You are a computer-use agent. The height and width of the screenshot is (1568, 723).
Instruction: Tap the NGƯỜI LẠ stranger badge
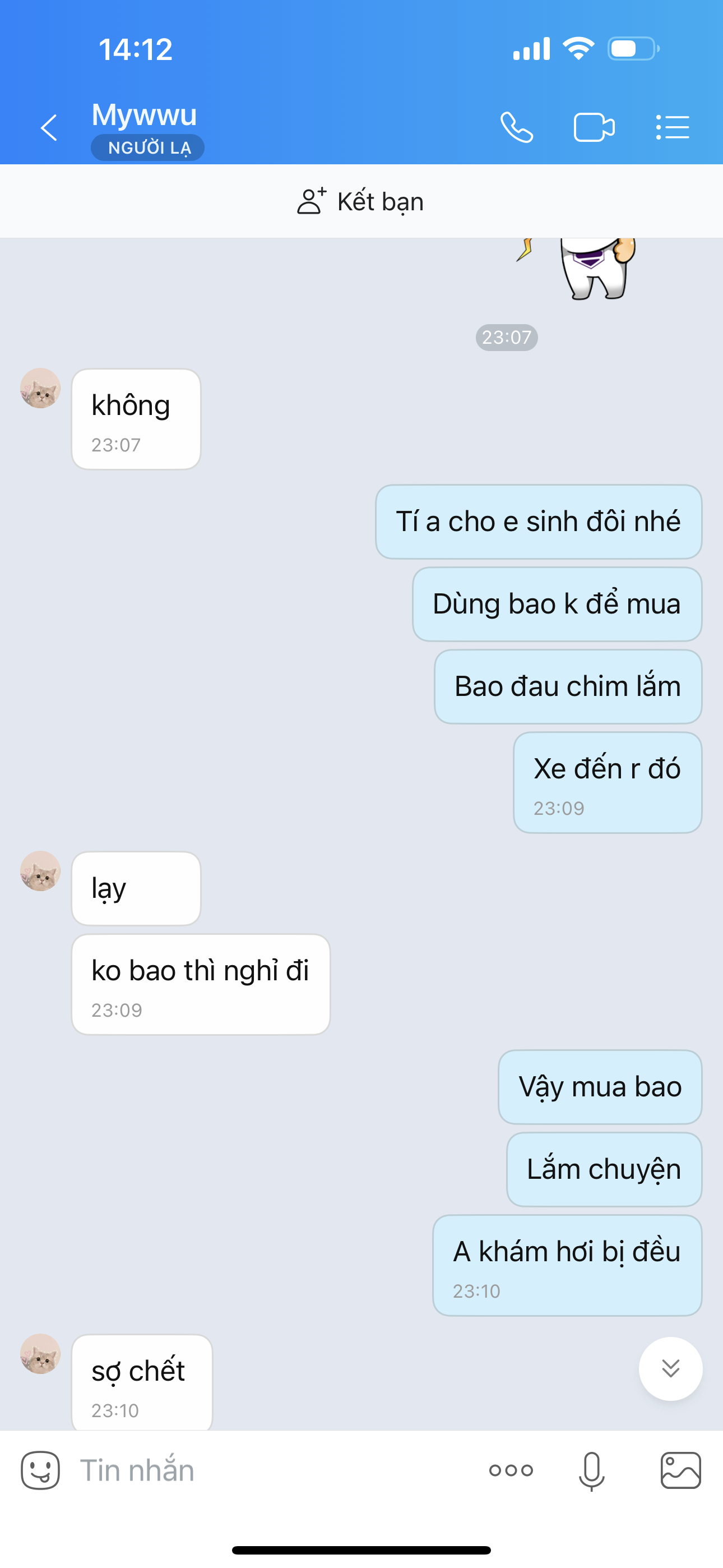tap(148, 147)
